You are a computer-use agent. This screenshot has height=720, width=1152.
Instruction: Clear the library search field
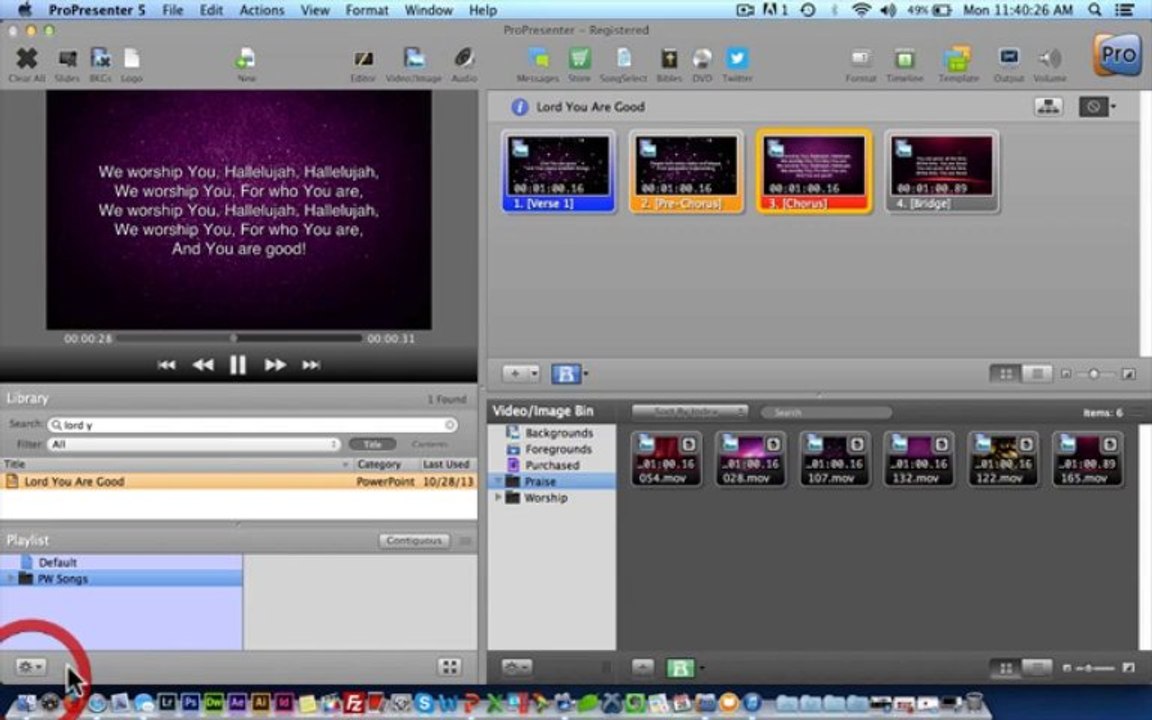[x=450, y=425]
